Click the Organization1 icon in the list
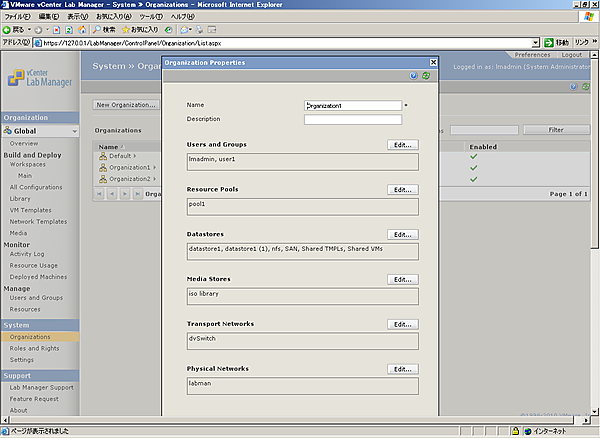This screenshot has width=600, height=438. tap(102, 167)
